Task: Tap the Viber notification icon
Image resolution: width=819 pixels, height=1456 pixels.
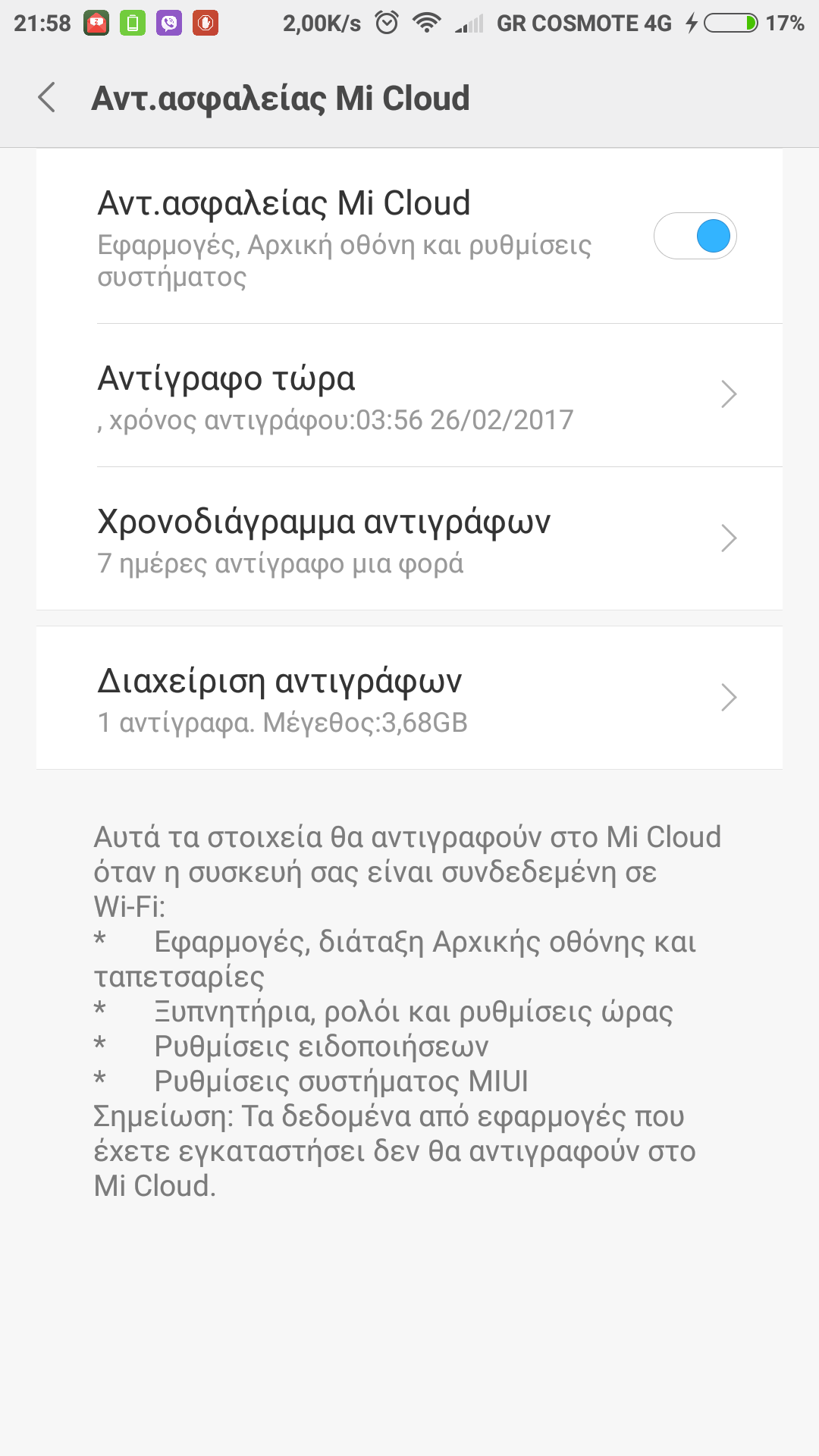Action: pos(169,24)
